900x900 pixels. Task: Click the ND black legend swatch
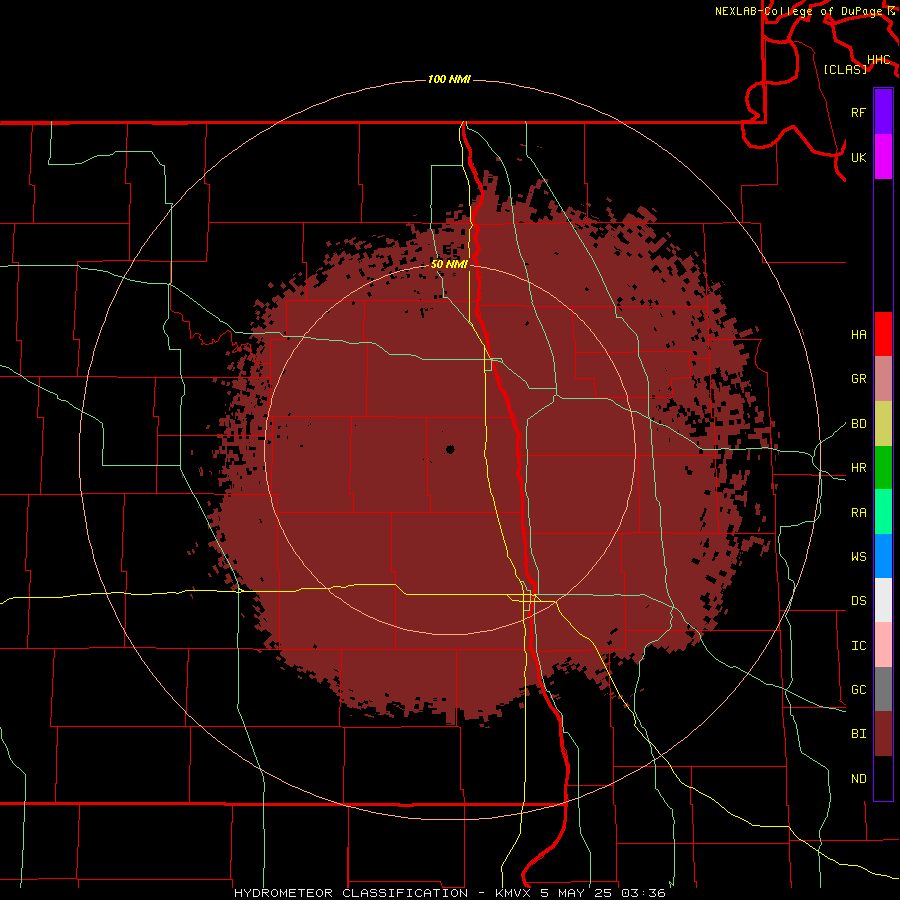pos(883,778)
